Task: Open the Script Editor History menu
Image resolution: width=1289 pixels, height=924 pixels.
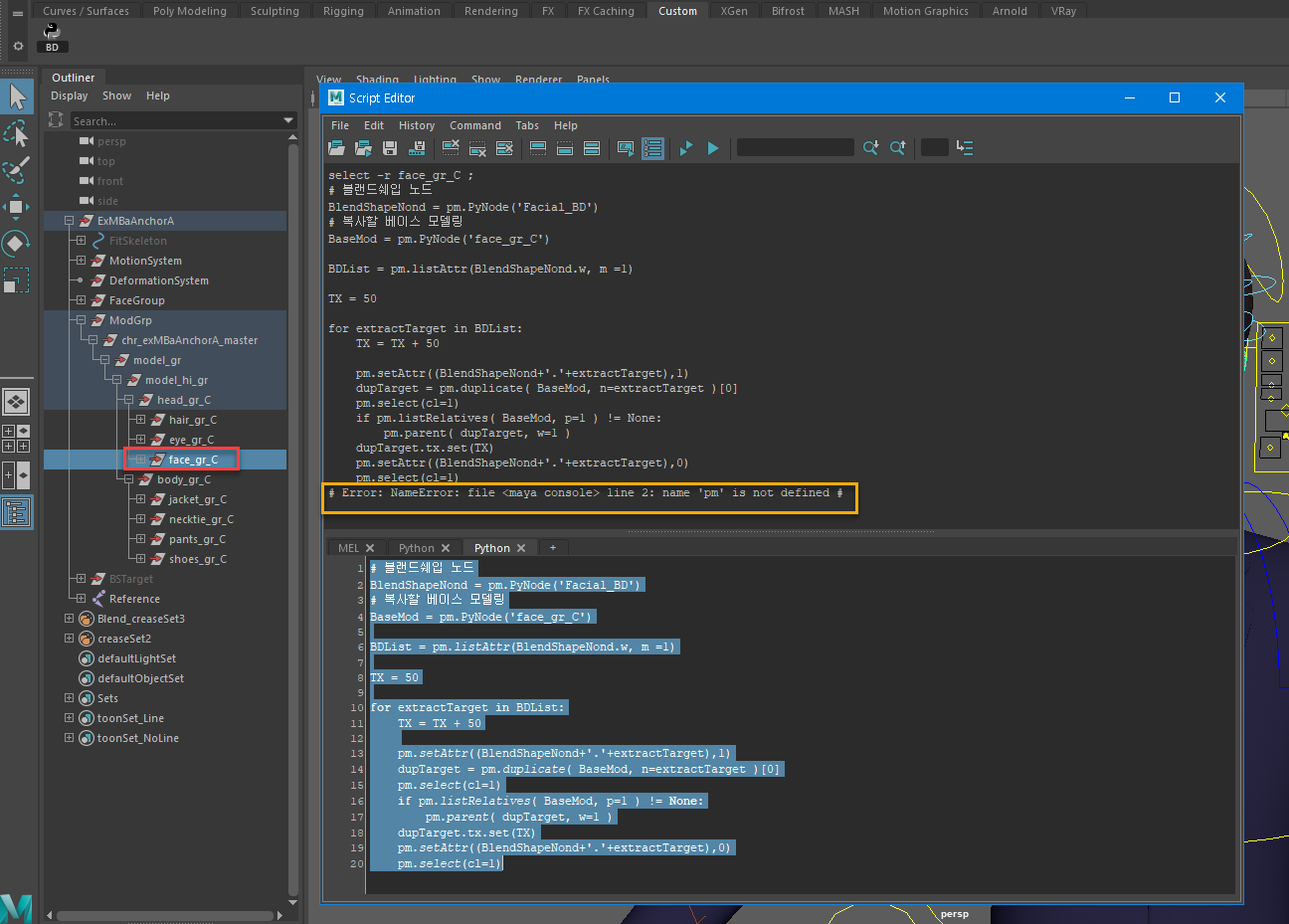Action: coord(416,125)
